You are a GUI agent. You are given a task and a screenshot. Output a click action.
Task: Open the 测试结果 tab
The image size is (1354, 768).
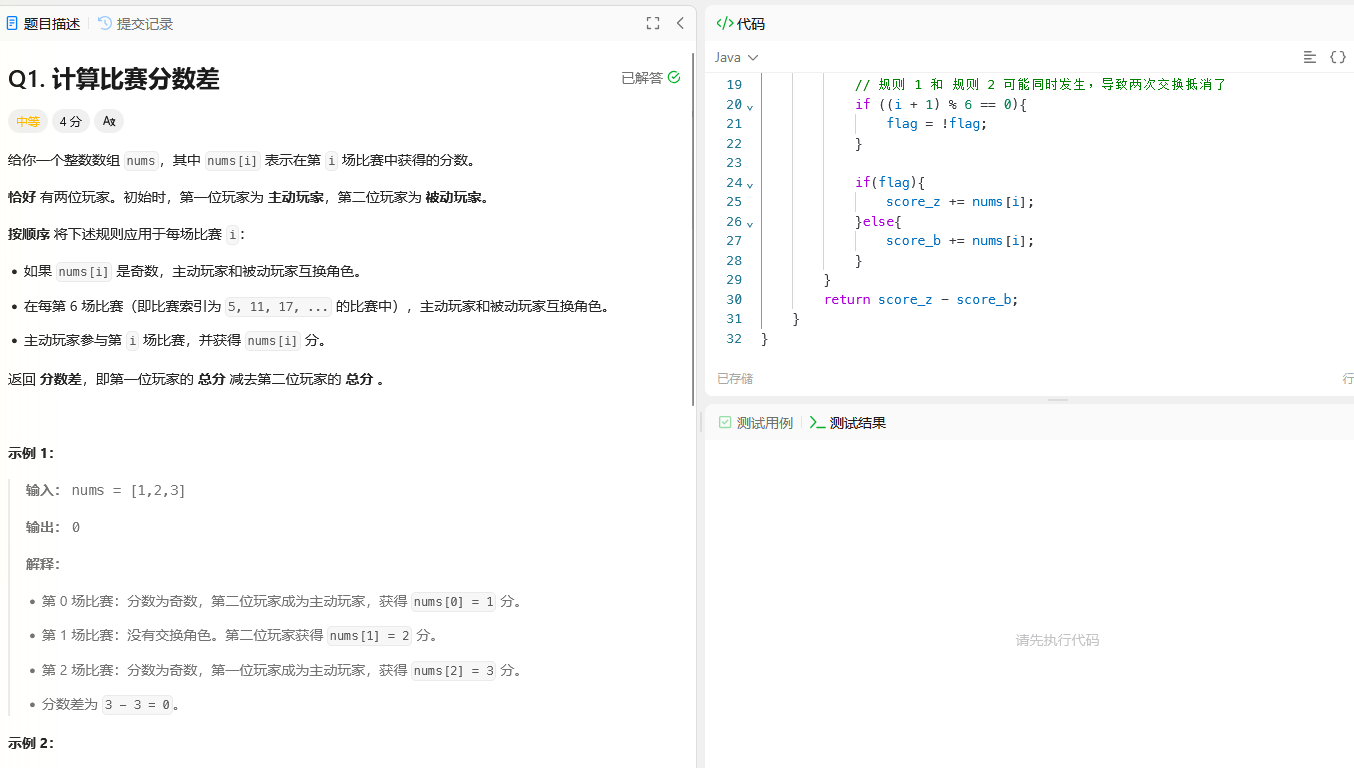(x=848, y=423)
